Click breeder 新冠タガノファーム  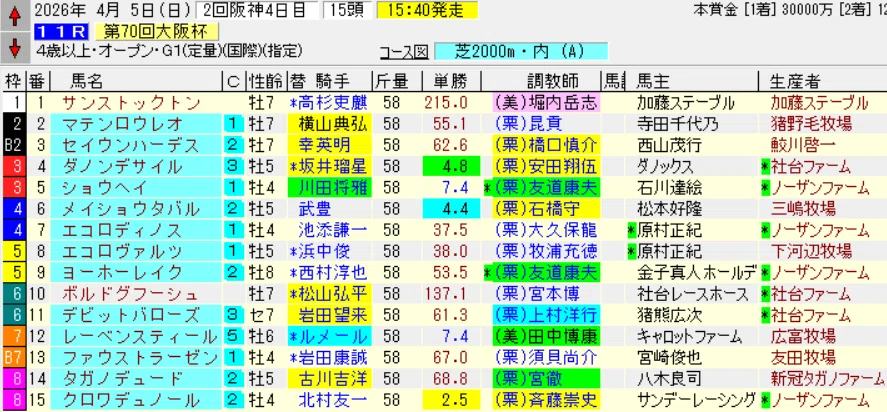pos(828,380)
